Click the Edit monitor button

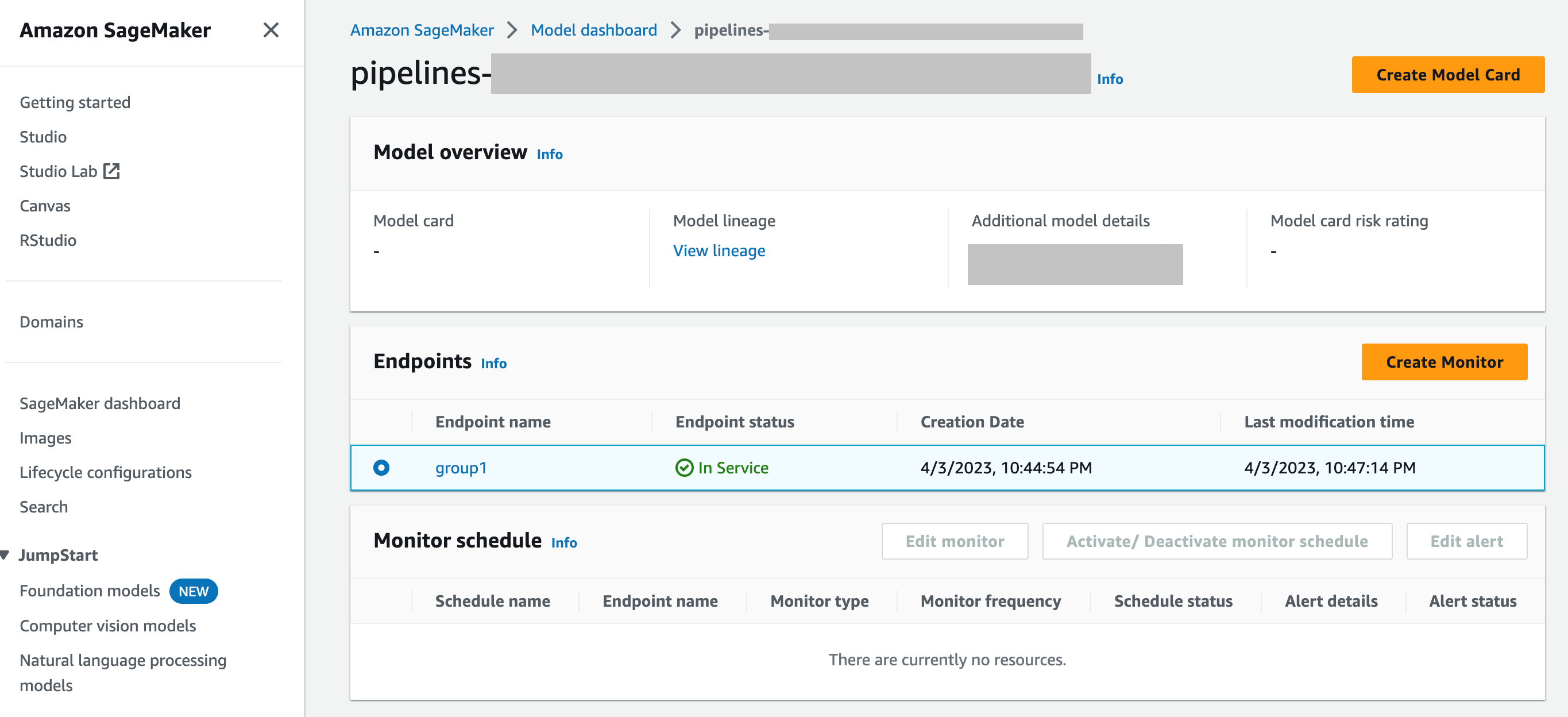pos(955,541)
